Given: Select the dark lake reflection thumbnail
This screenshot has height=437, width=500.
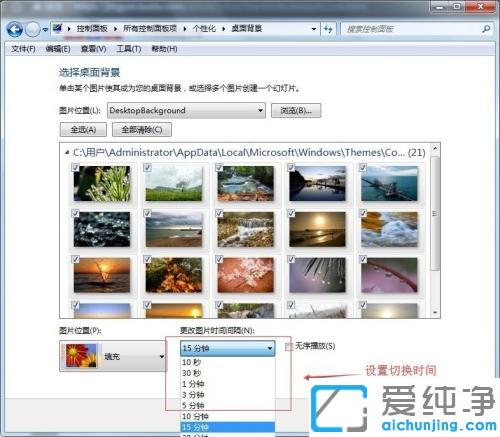Looking at the screenshot, I should tap(318, 184).
